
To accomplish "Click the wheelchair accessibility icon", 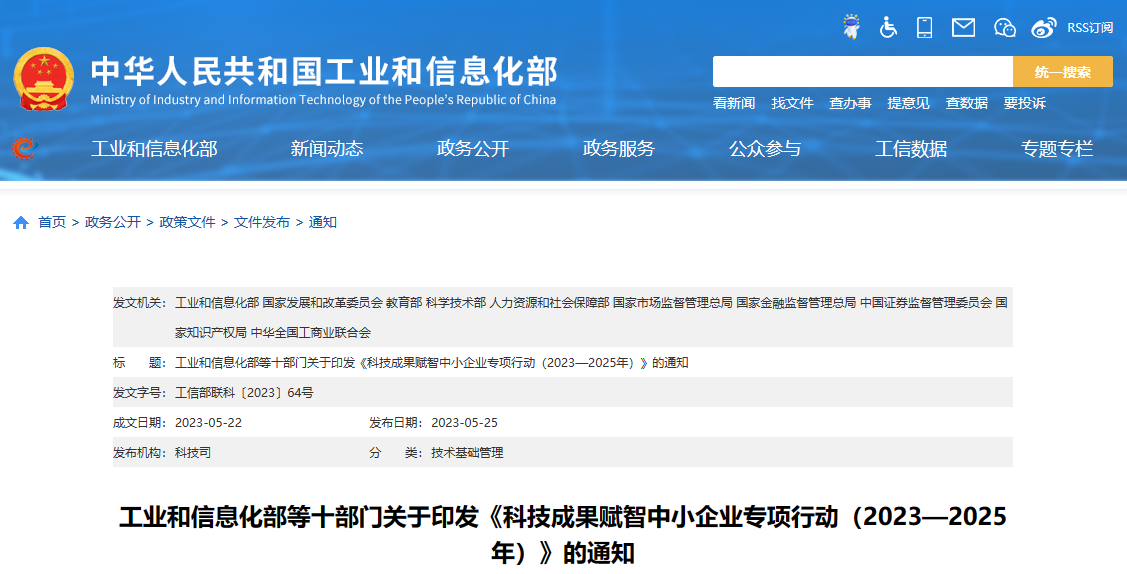I will coord(888,27).
